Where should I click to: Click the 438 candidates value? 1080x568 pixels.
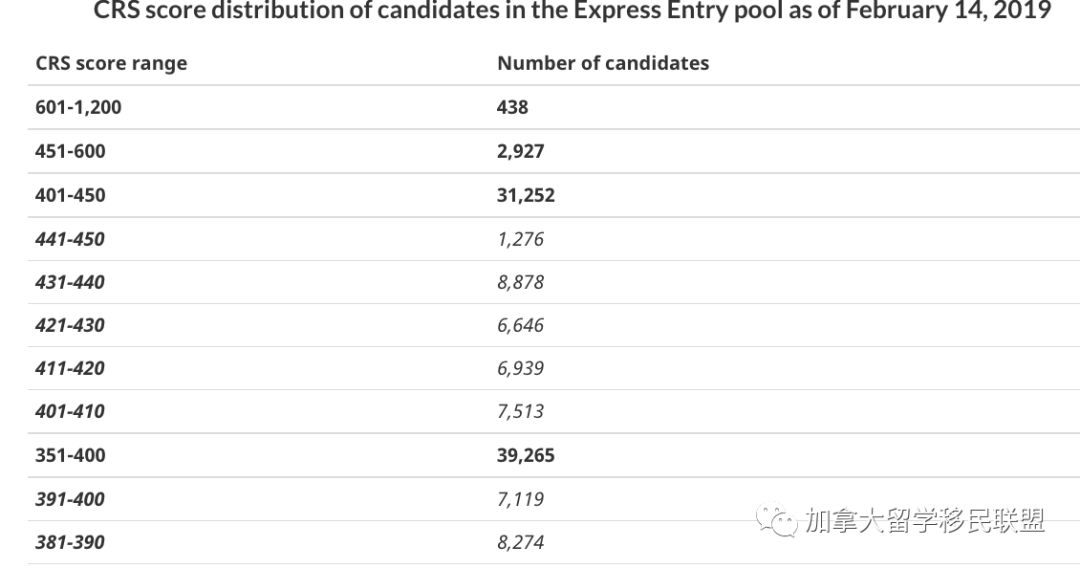coord(512,107)
